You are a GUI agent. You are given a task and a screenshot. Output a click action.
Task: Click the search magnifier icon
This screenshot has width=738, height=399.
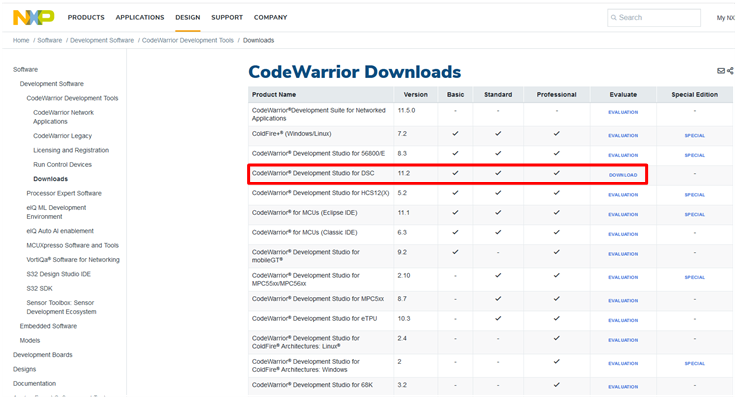click(614, 17)
